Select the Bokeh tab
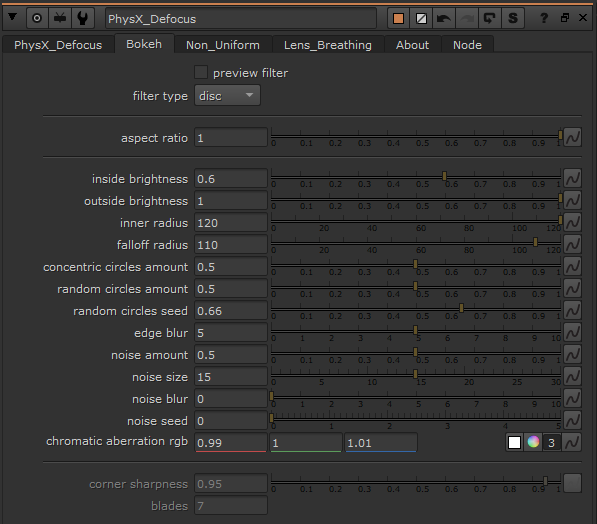This screenshot has height=524, width=597. point(144,44)
